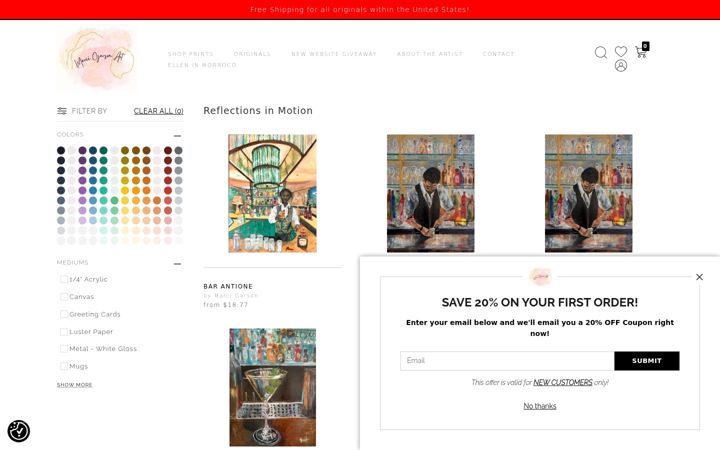Open the user account icon
This screenshot has height=450, width=720.
(621, 66)
